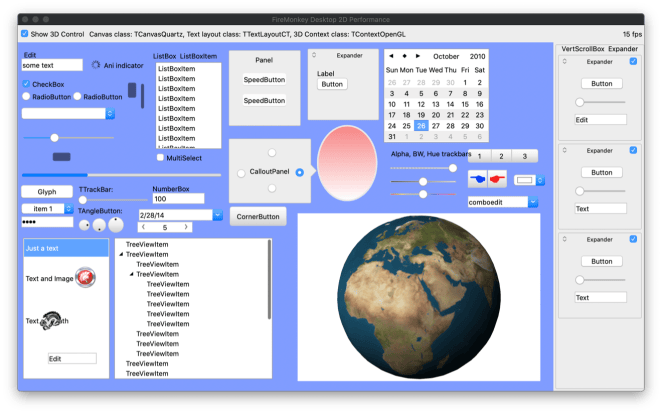
Task: Click the Hue trackbar thumb
Action: [x=423, y=194]
